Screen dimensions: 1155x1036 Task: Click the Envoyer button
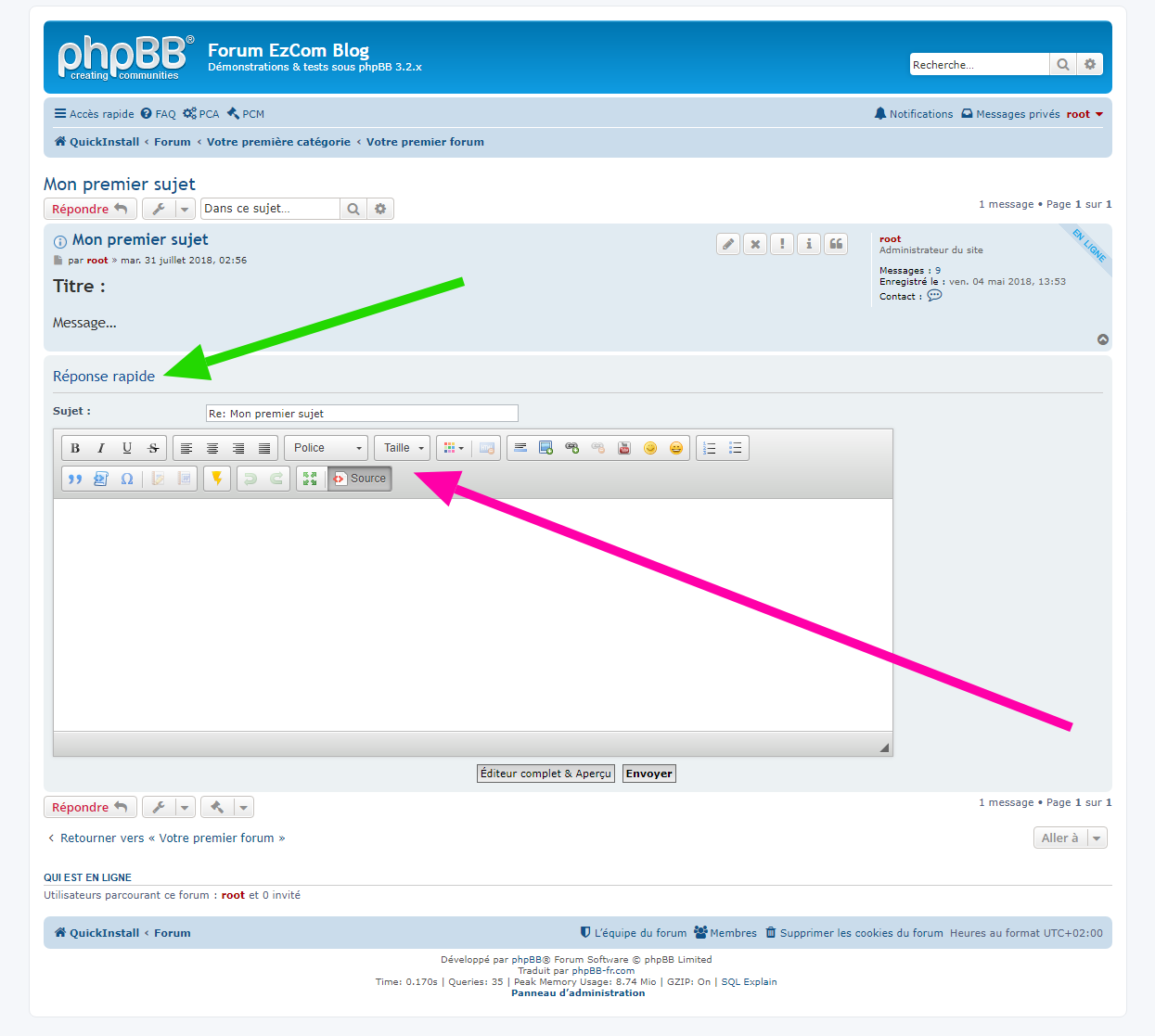648,774
